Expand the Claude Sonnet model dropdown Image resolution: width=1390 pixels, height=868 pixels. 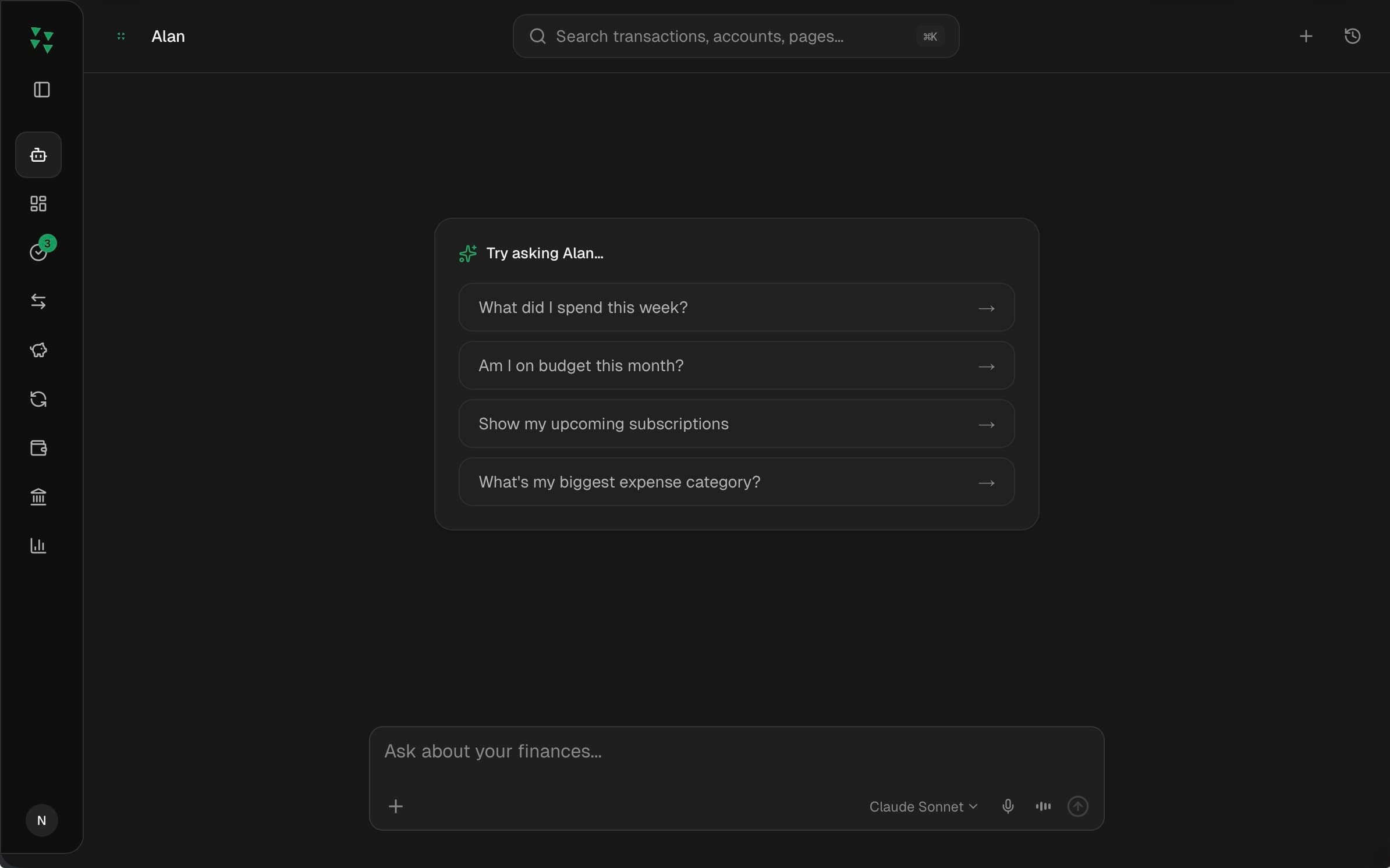(923, 807)
